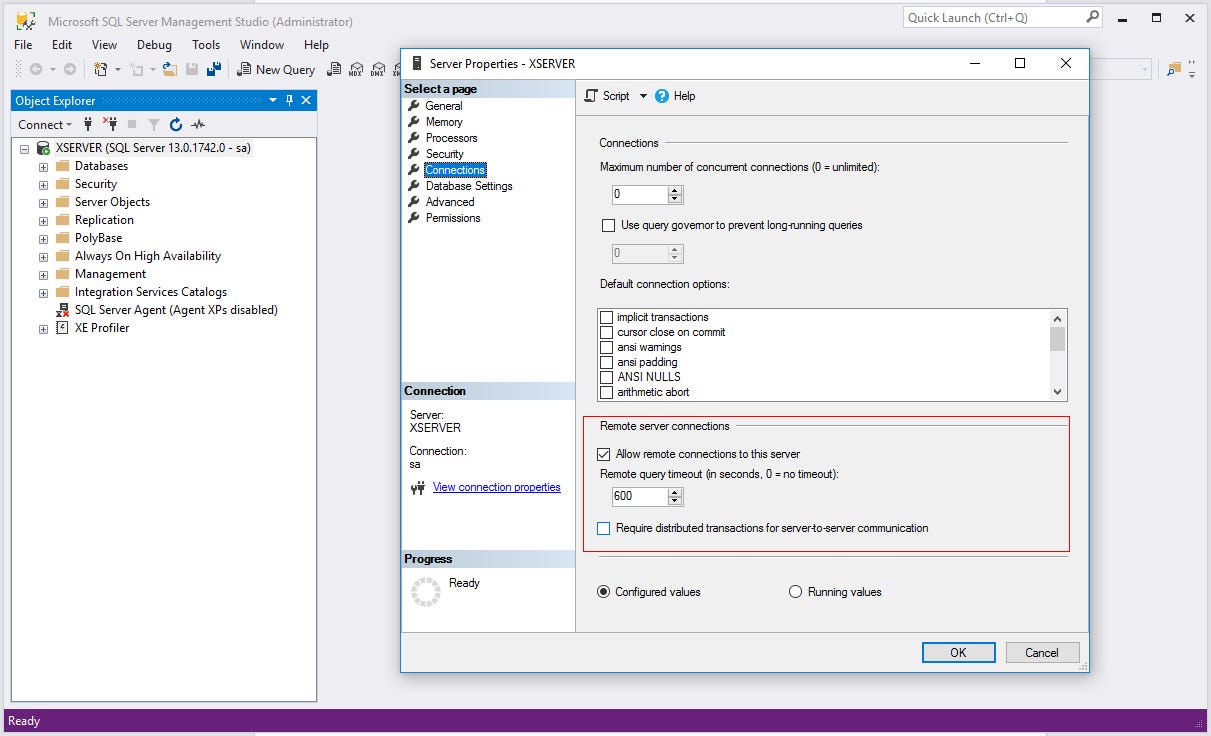Open the Debug menu

click(x=154, y=45)
